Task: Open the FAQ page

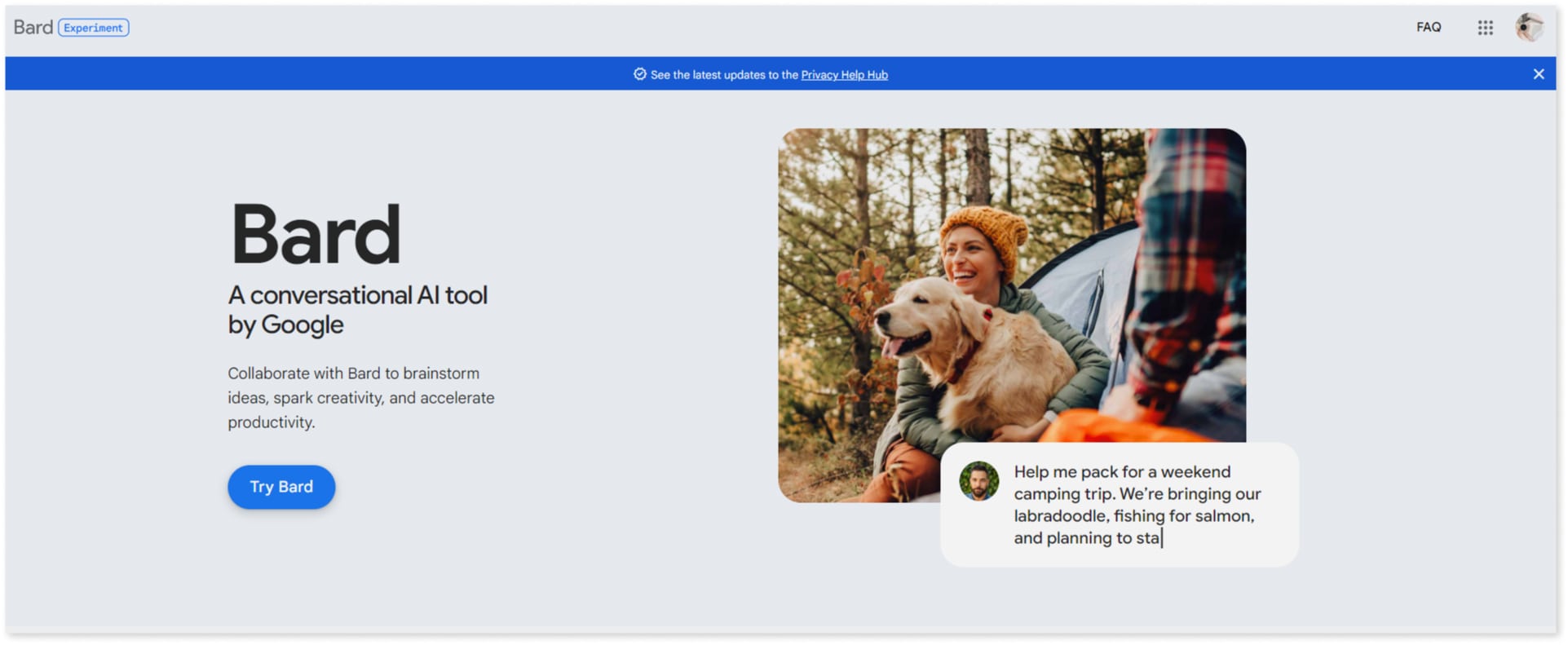Action: pos(1429,27)
